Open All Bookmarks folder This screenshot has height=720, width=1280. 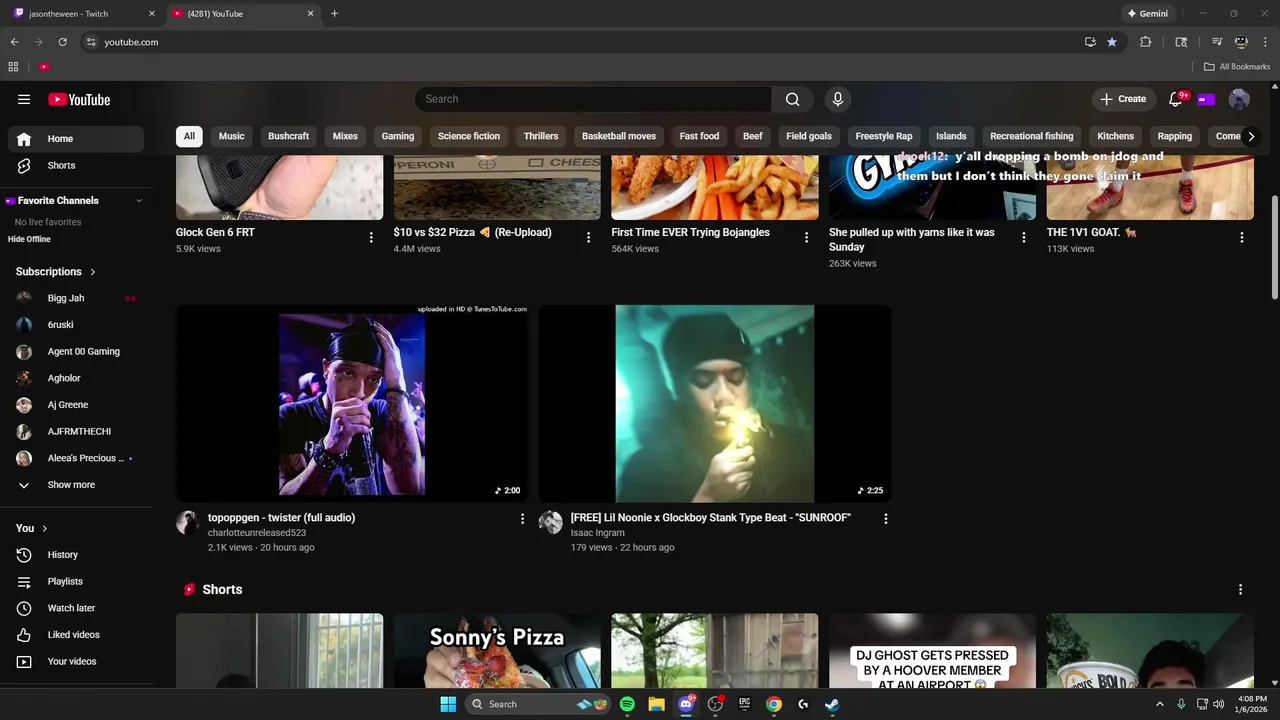click(x=1237, y=67)
